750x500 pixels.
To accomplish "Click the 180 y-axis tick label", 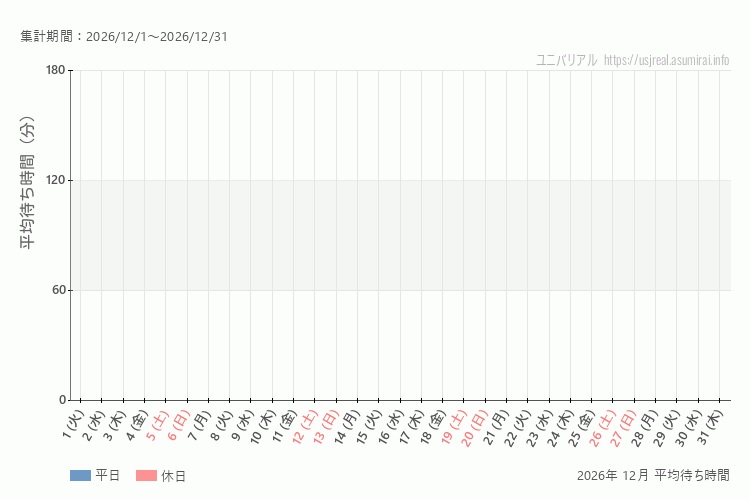I will [55, 70].
